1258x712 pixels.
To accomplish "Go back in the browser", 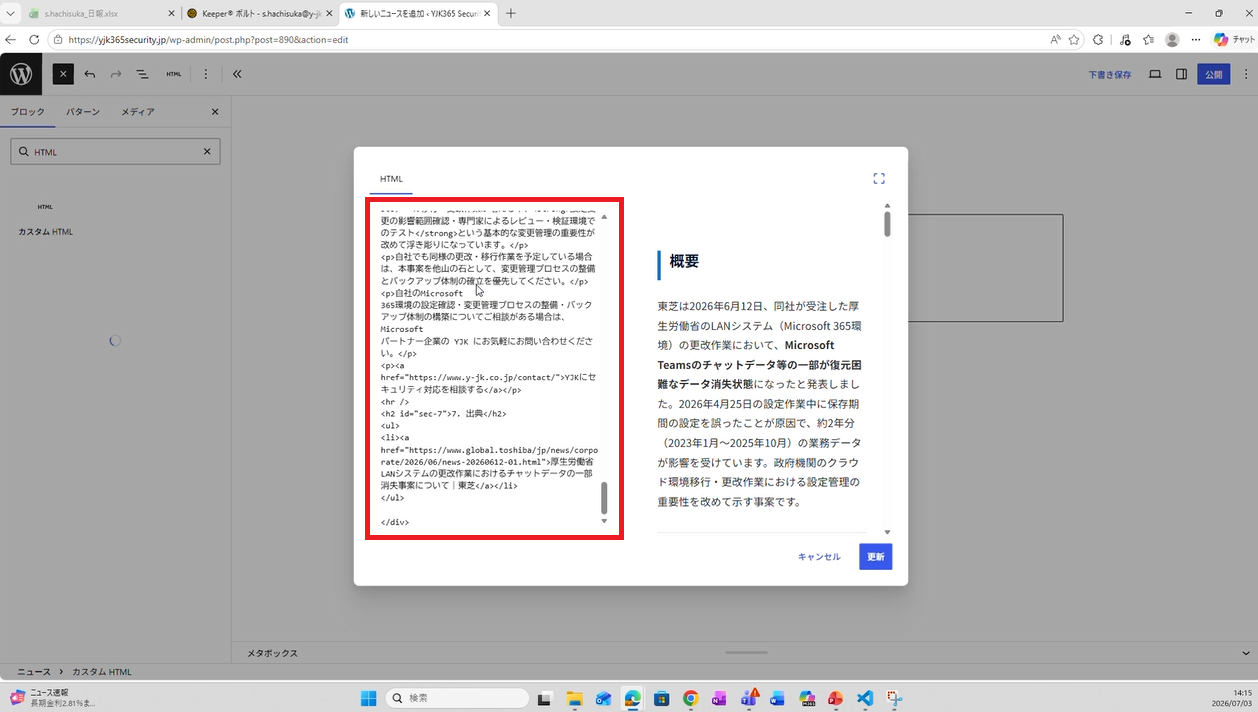I will coord(11,40).
